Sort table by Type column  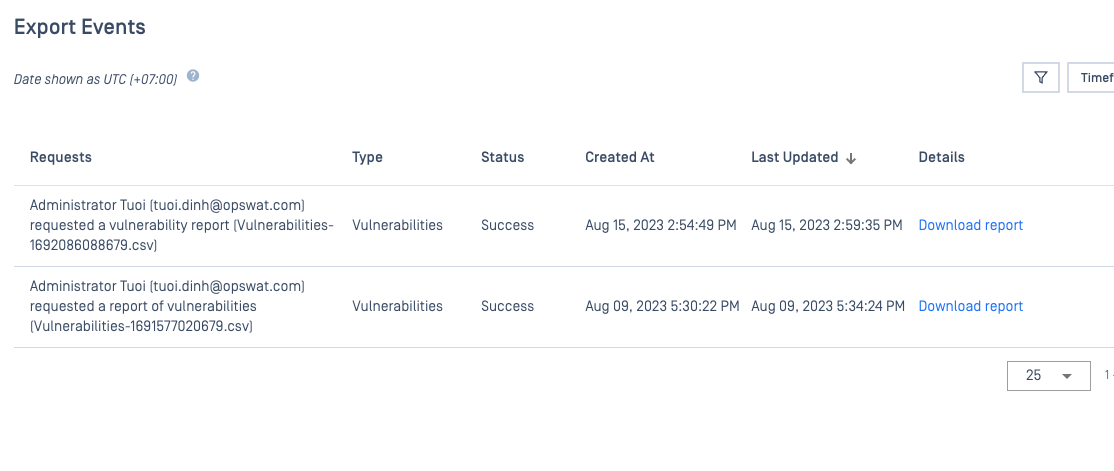[x=367, y=157]
